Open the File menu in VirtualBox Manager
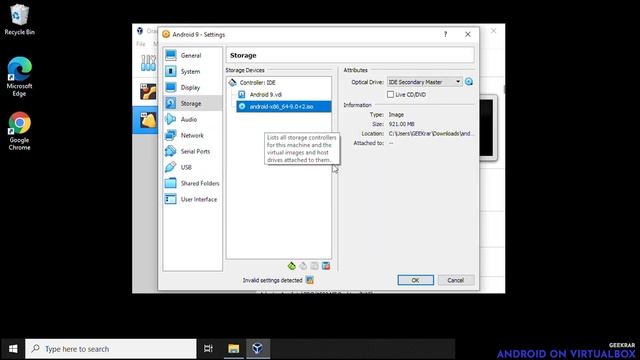The height and width of the screenshot is (360, 640). click(x=141, y=44)
